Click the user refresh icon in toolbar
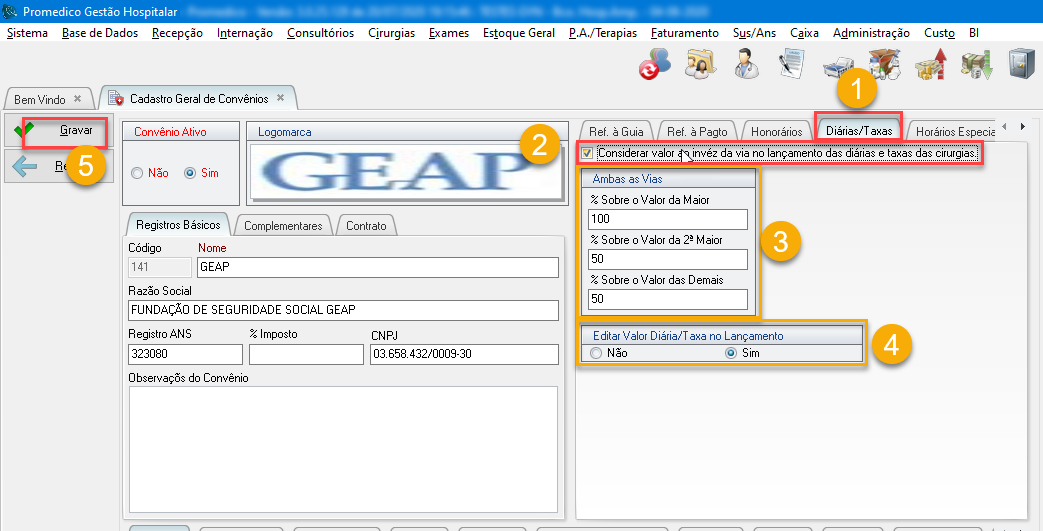The image size is (1043, 531). [656, 65]
